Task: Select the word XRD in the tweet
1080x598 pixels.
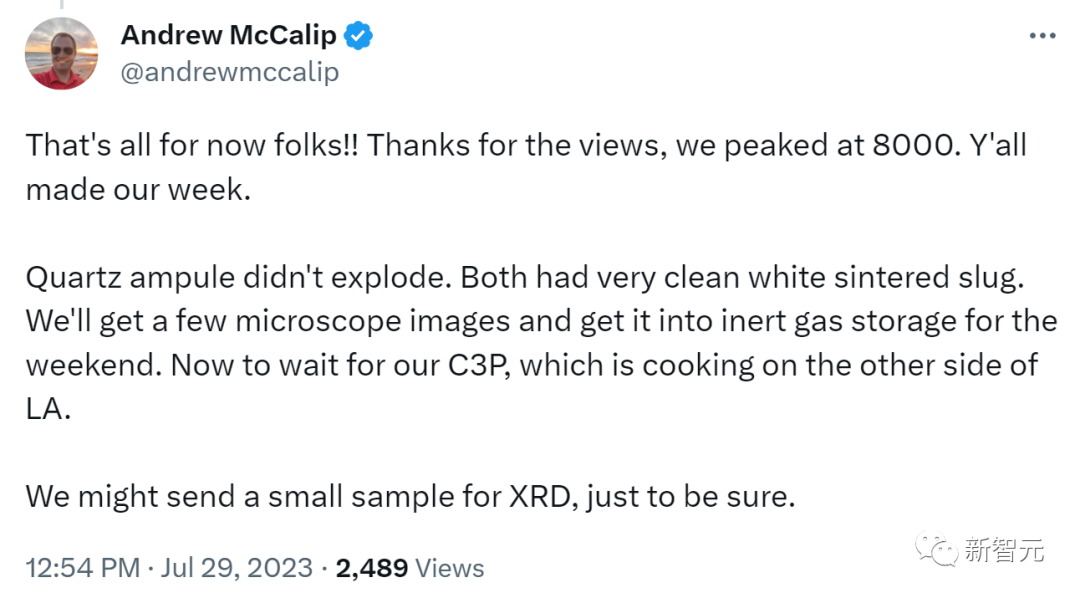Action: tap(535, 495)
